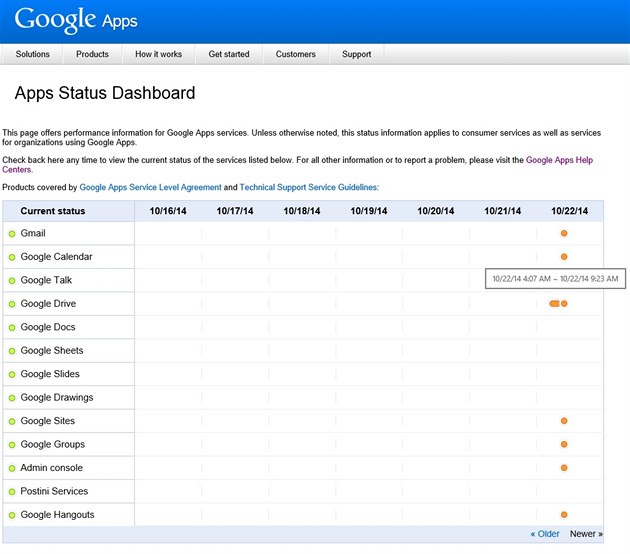Click Google Docs' green status indicator
Screen dimensions: 630x554
coord(12,327)
